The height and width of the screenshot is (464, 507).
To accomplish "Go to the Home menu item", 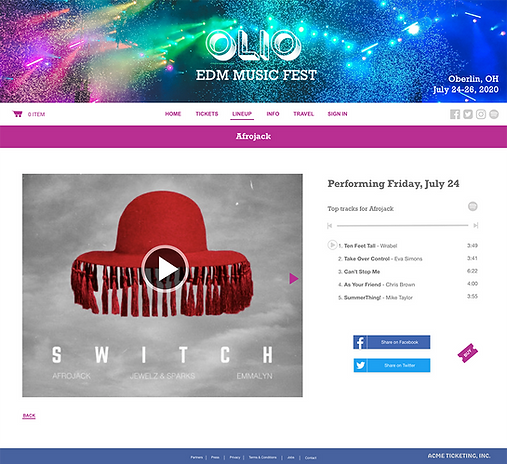I will pos(173,114).
